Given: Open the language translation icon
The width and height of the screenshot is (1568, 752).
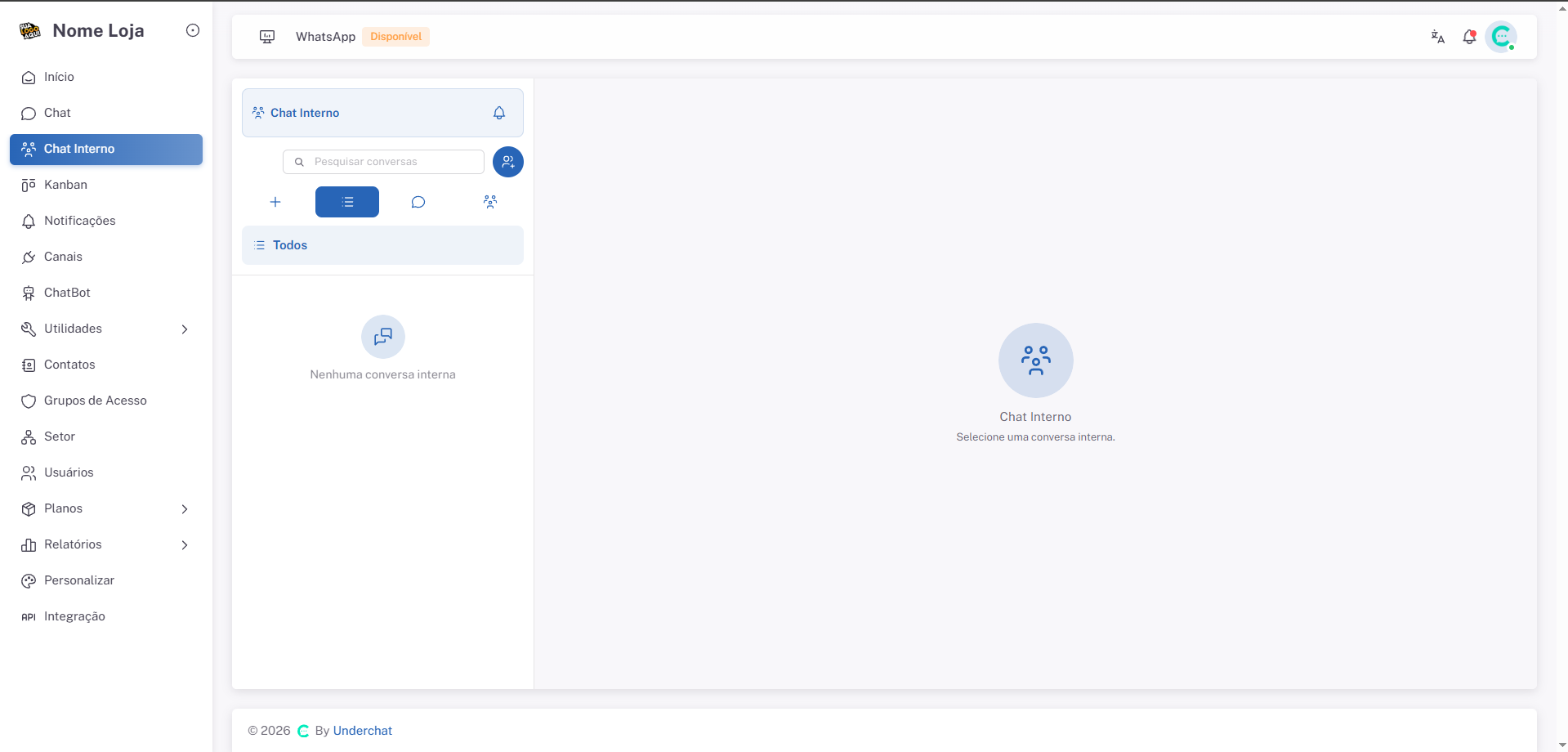Looking at the screenshot, I should coord(1438,37).
